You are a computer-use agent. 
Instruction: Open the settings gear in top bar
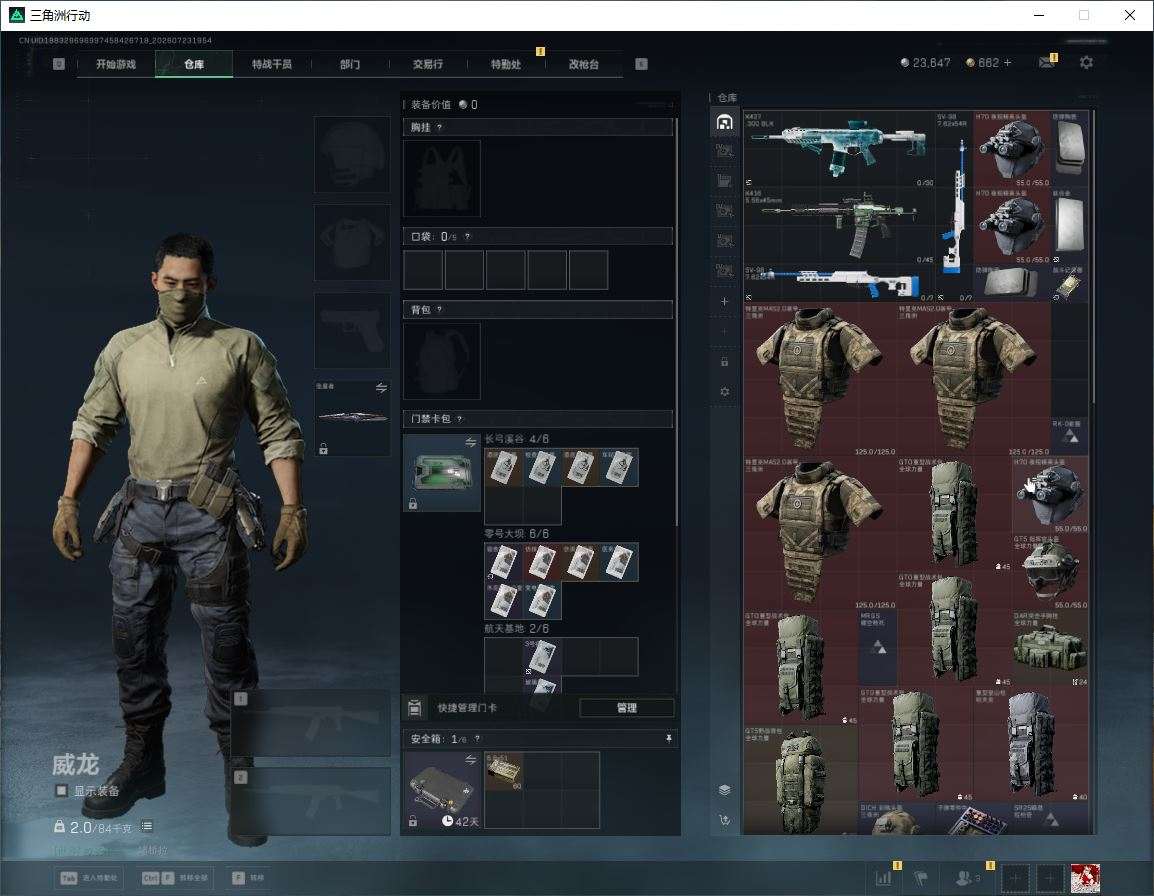point(1086,63)
